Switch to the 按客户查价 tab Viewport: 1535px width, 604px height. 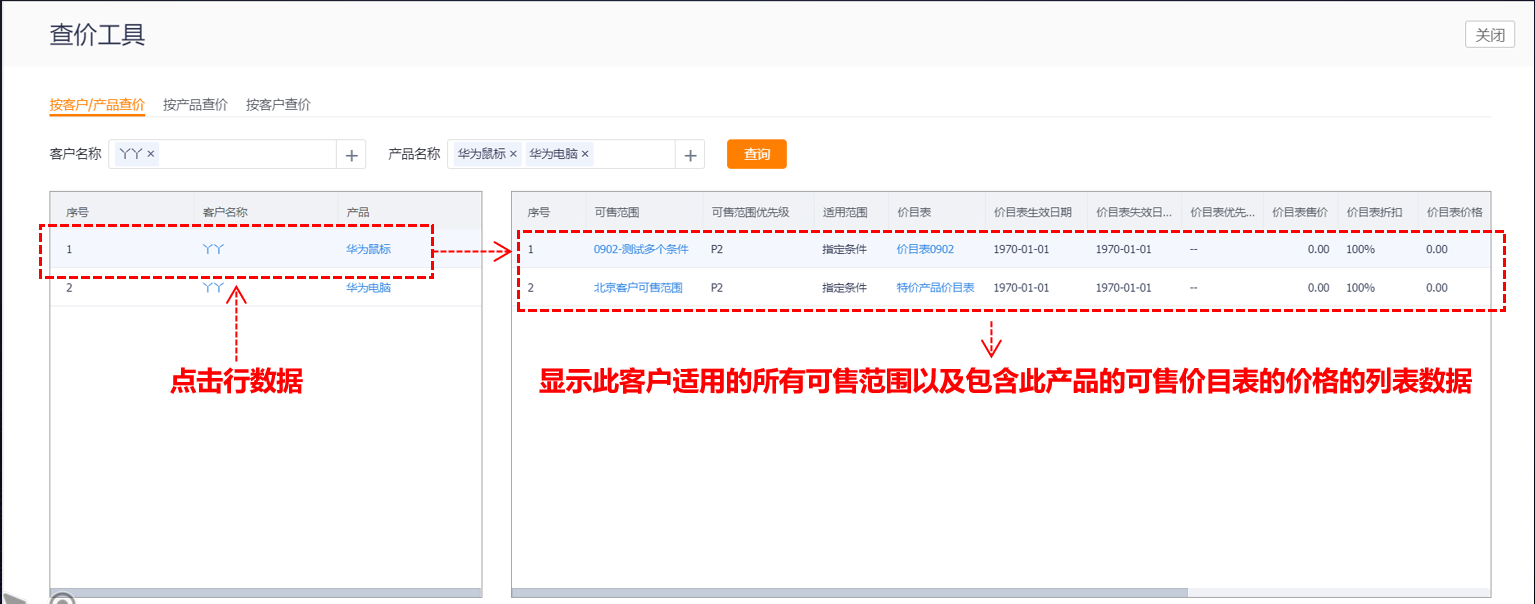(278, 105)
